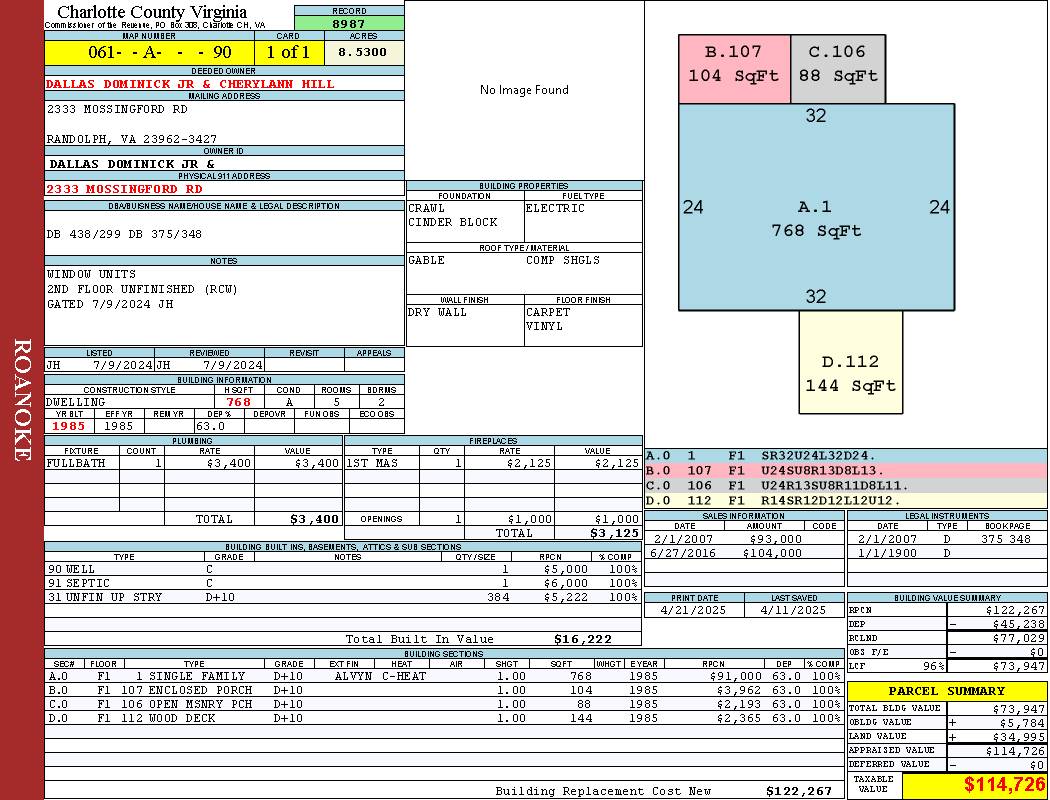Click the PARCEL SUMMARY yellow header

point(947,691)
